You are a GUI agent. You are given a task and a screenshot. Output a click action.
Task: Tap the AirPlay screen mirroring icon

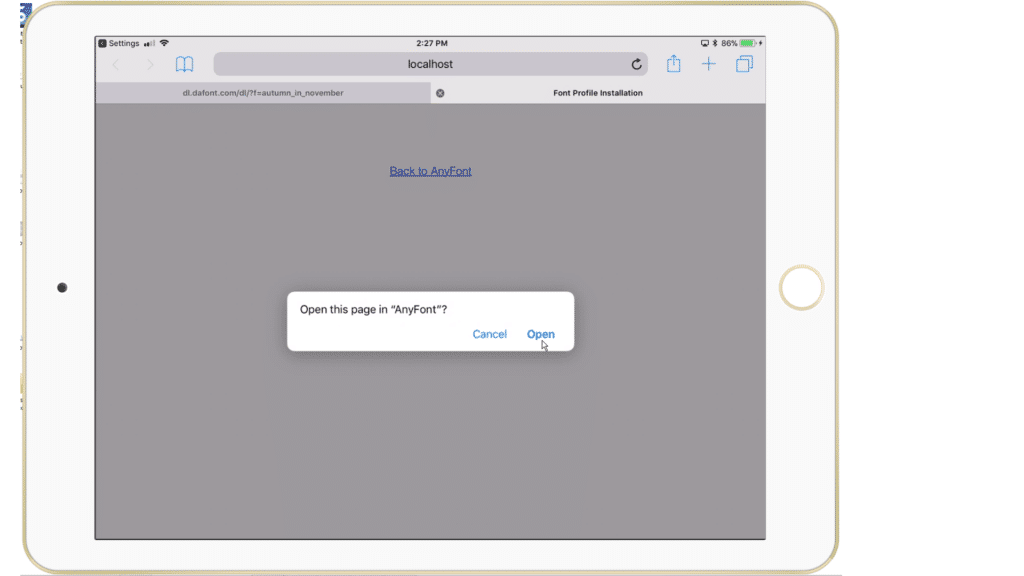705,43
